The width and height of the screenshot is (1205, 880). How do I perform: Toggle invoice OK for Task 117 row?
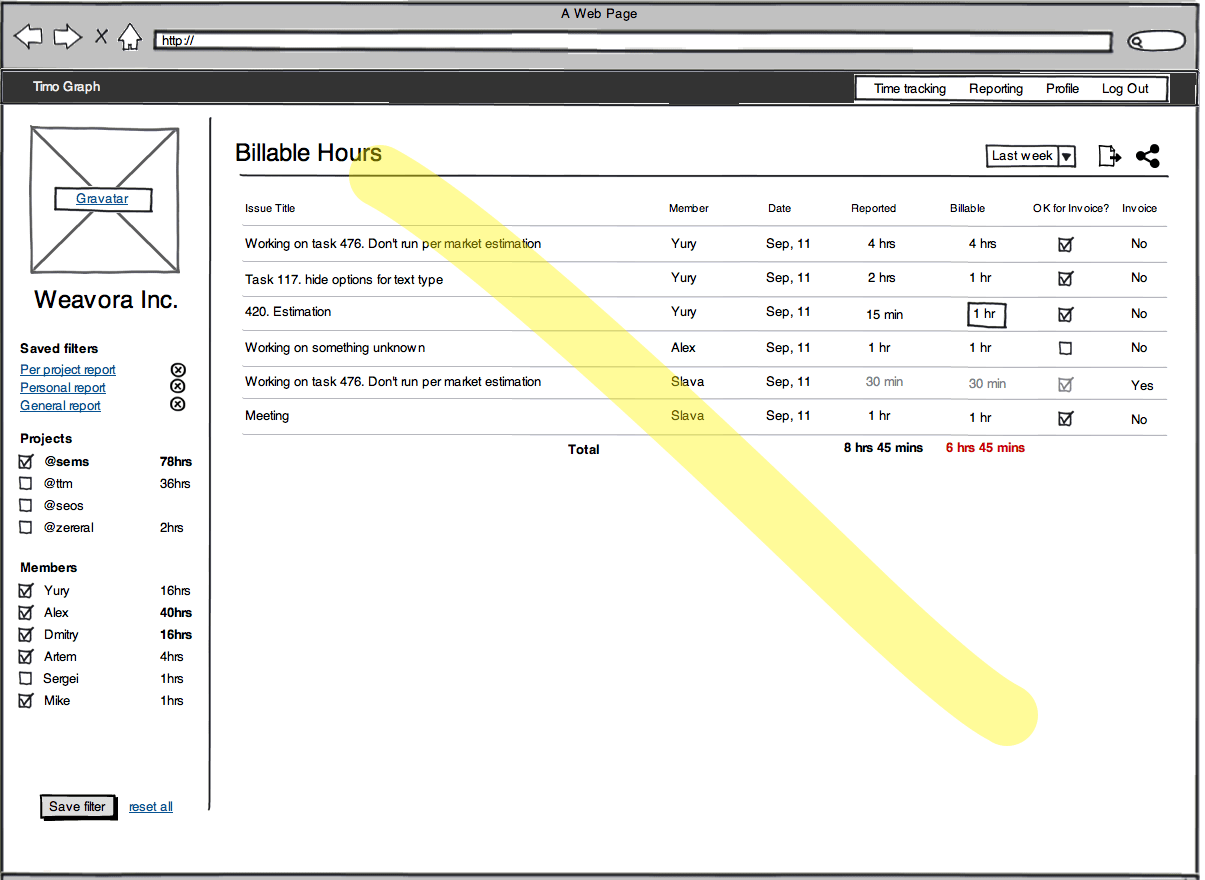1066,279
